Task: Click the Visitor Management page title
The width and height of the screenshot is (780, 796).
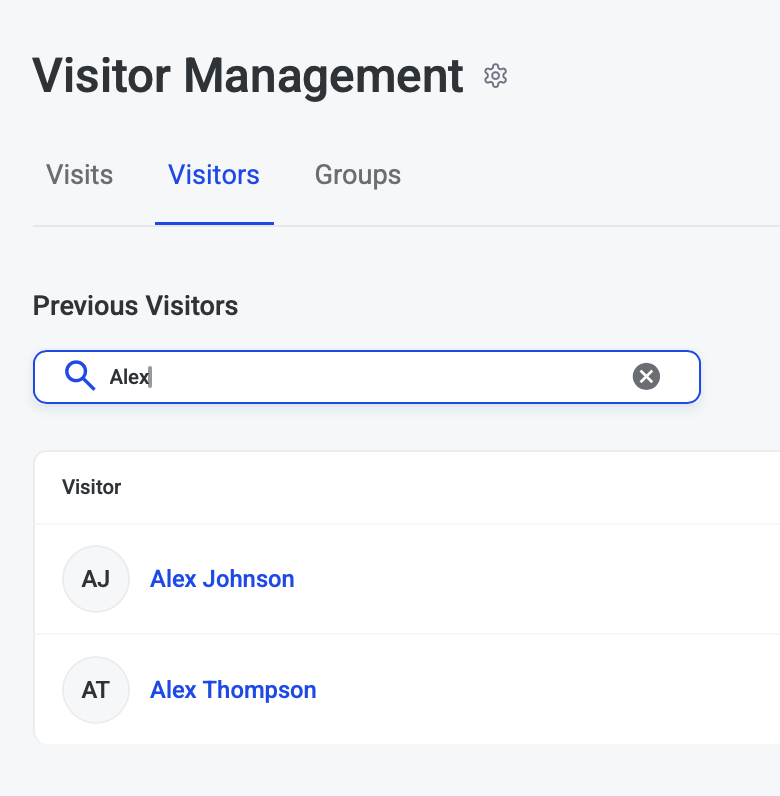Action: 248,76
